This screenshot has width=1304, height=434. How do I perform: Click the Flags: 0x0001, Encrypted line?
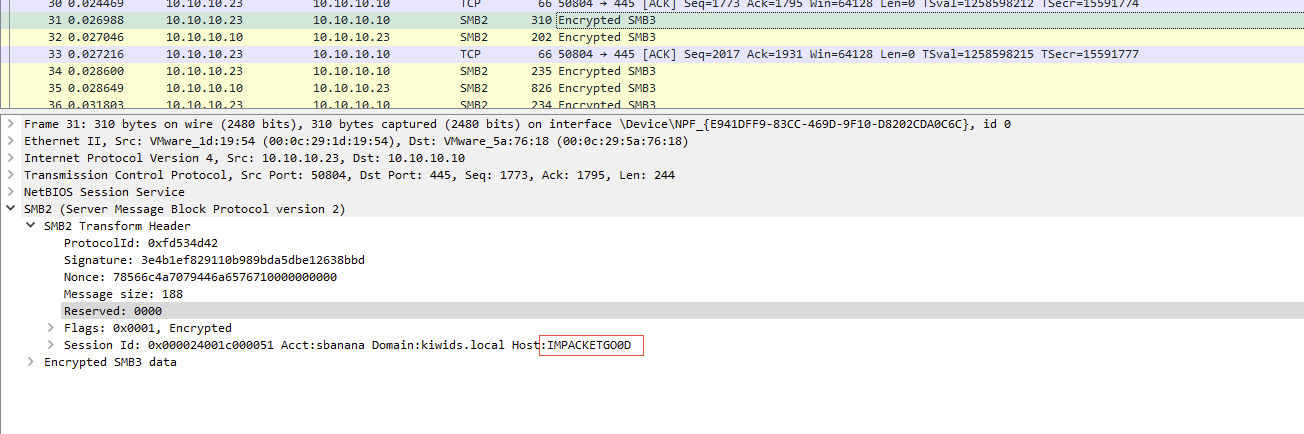point(147,328)
